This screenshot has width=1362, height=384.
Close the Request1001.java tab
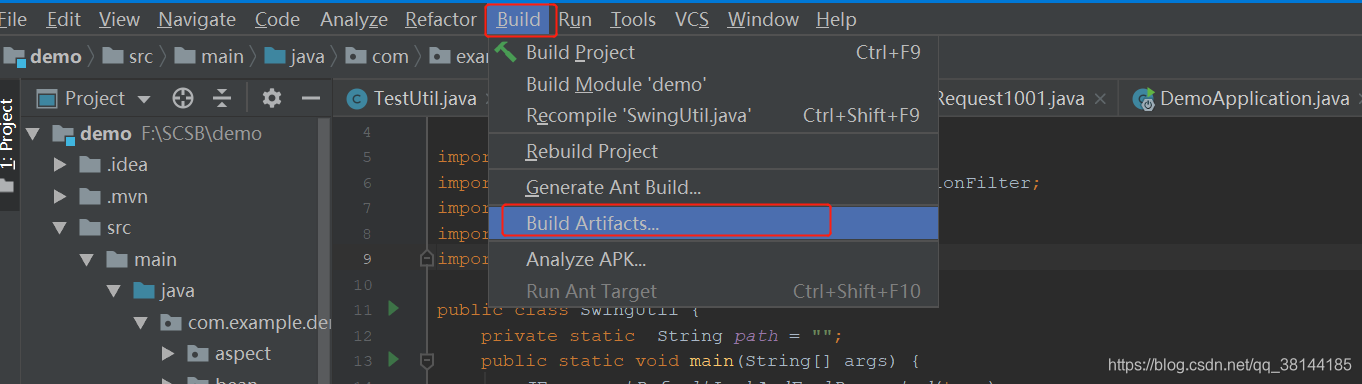[x=1100, y=99]
